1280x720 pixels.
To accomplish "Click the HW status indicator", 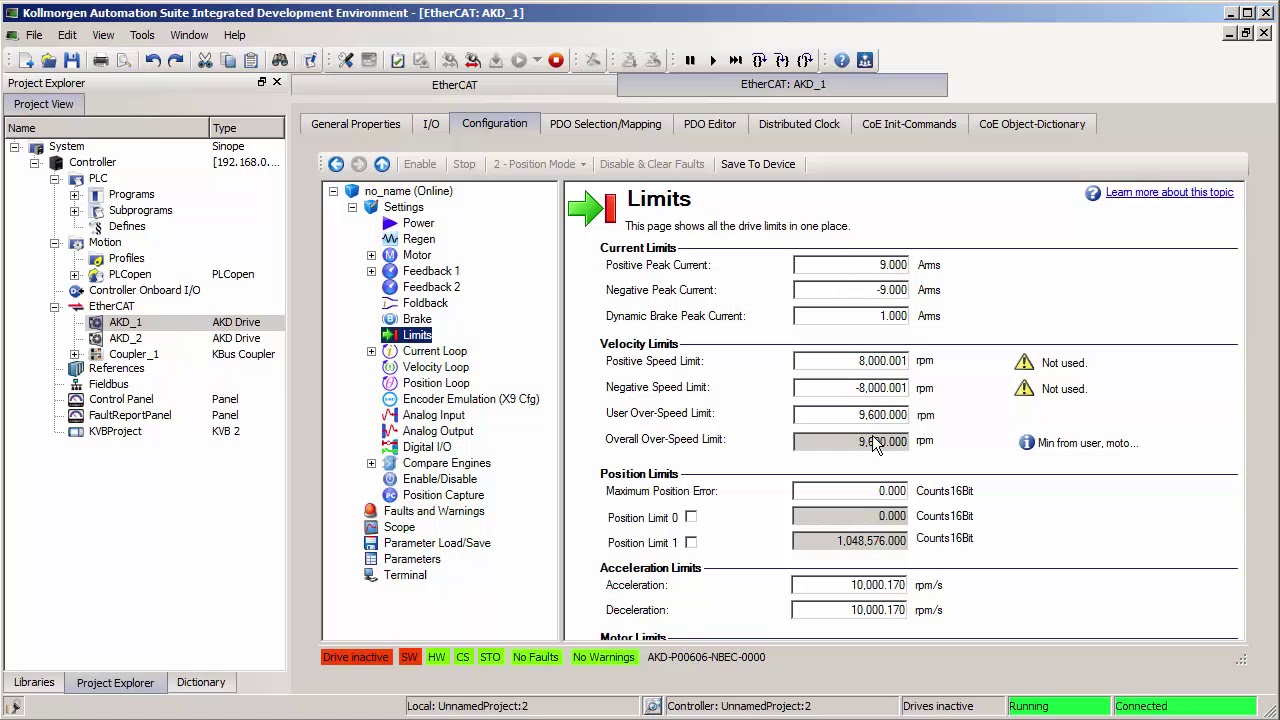I will tap(436, 657).
